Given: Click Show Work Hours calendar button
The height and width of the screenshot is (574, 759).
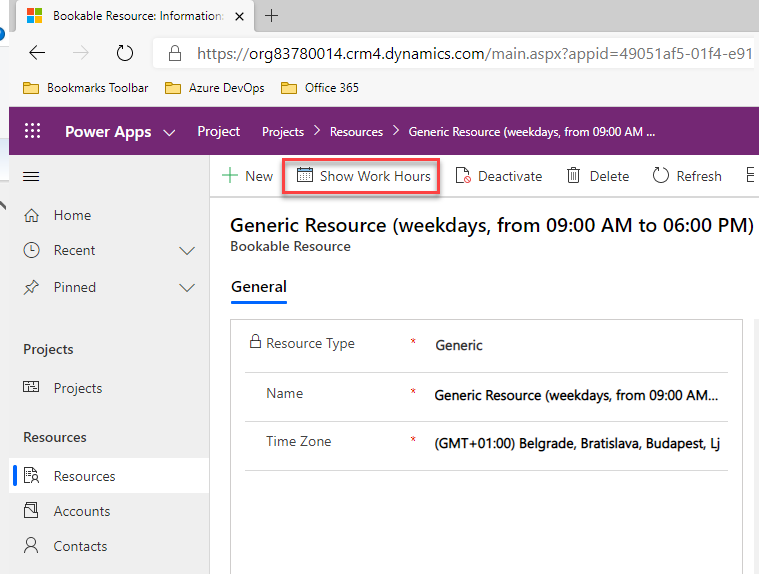Looking at the screenshot, I should (x=364, y=176).
